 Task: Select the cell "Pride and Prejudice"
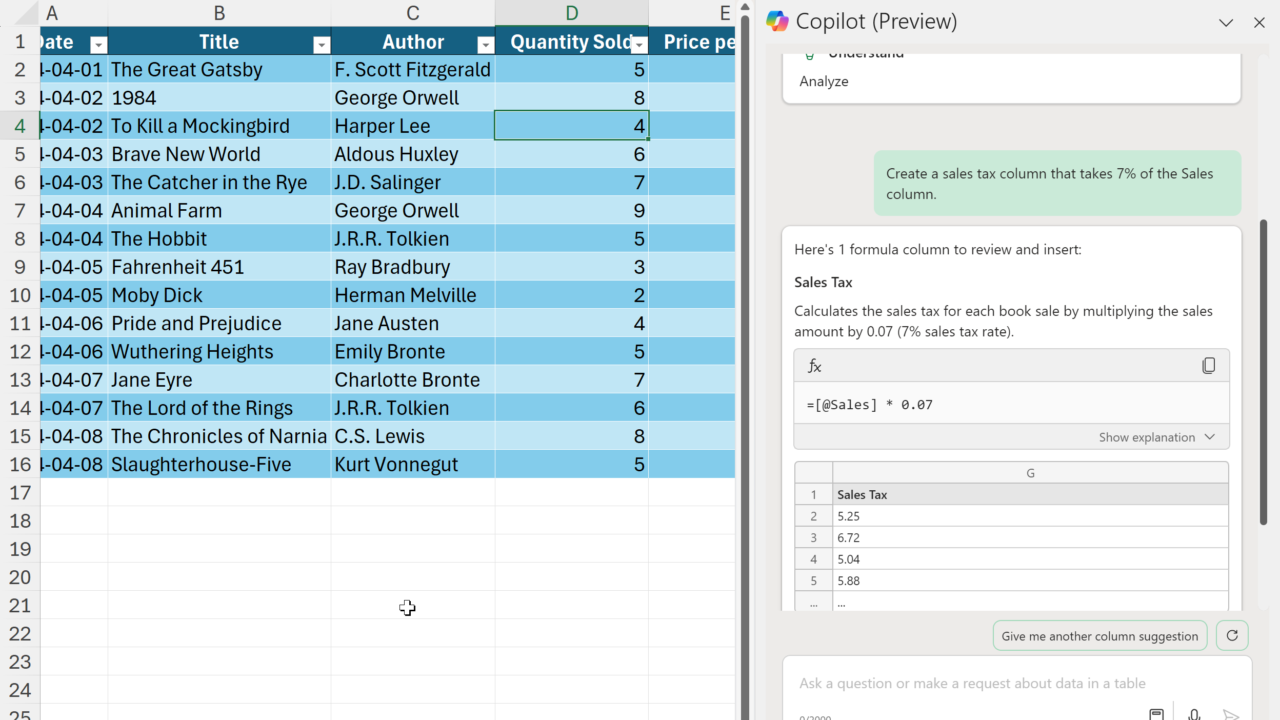tap(219, 324)
